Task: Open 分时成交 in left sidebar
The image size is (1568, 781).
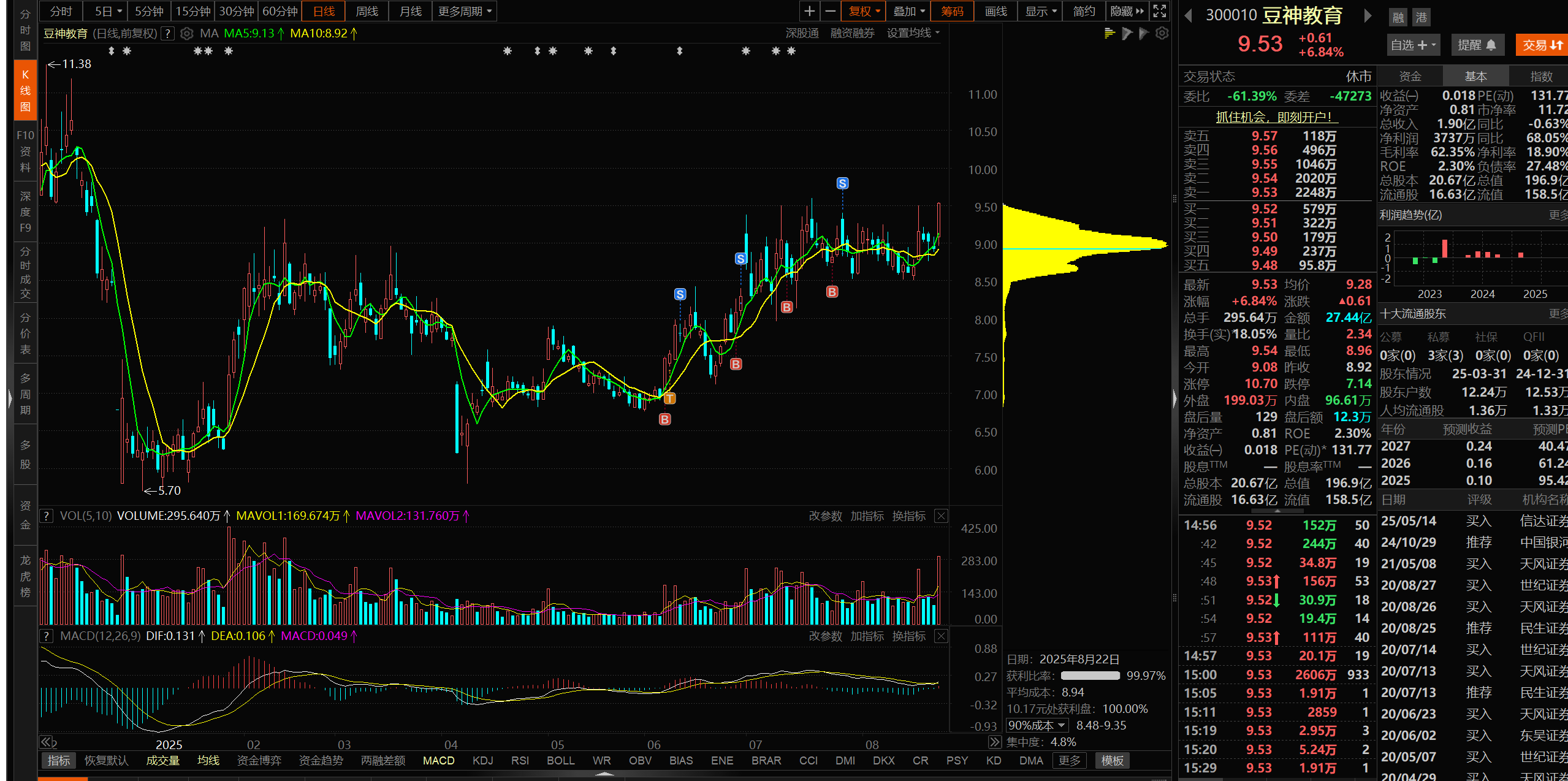Action: click(x=25, y=272)
